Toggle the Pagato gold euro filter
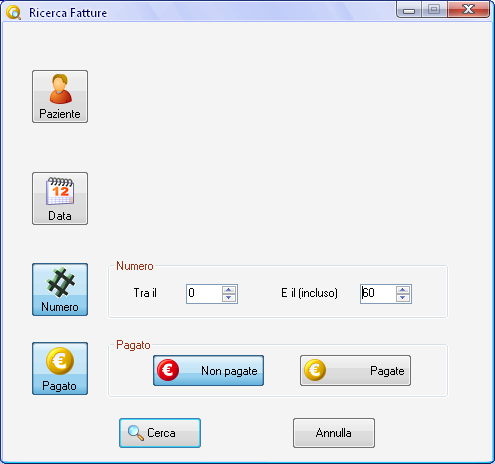 [60, 368]
